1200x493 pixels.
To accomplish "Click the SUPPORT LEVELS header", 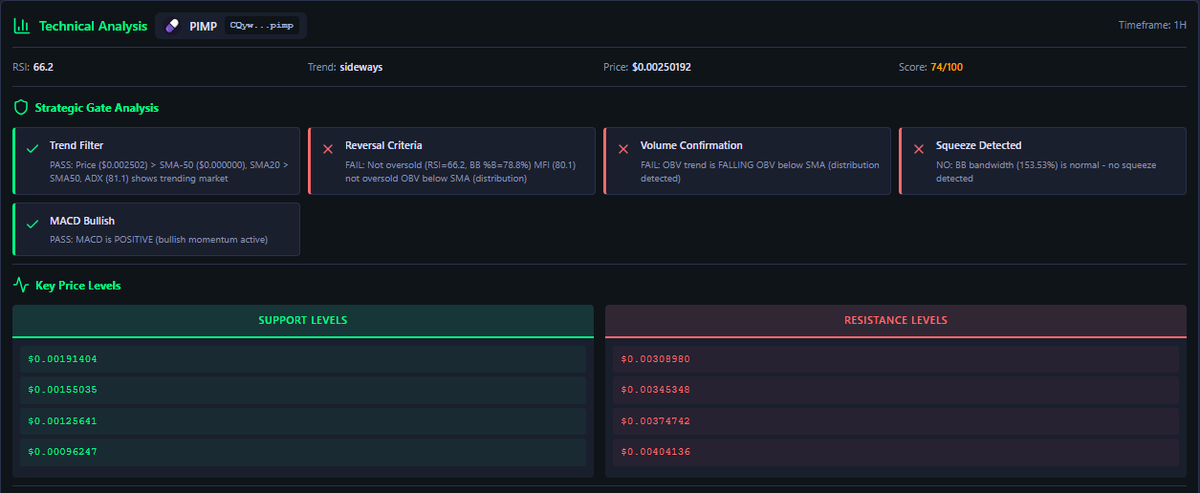I will [303, 320].
